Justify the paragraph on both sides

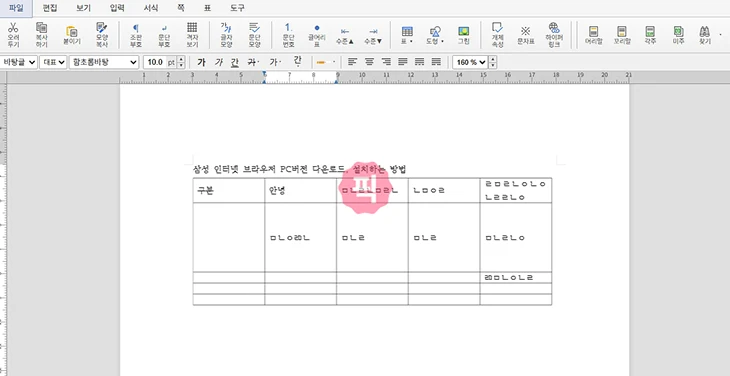(403, 62)
